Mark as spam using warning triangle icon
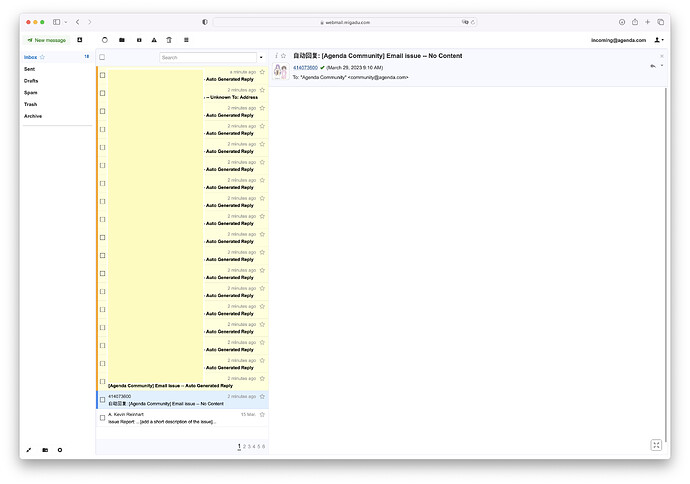The width and height of the screenshot is (690, 484). click(x=154, y=40)
